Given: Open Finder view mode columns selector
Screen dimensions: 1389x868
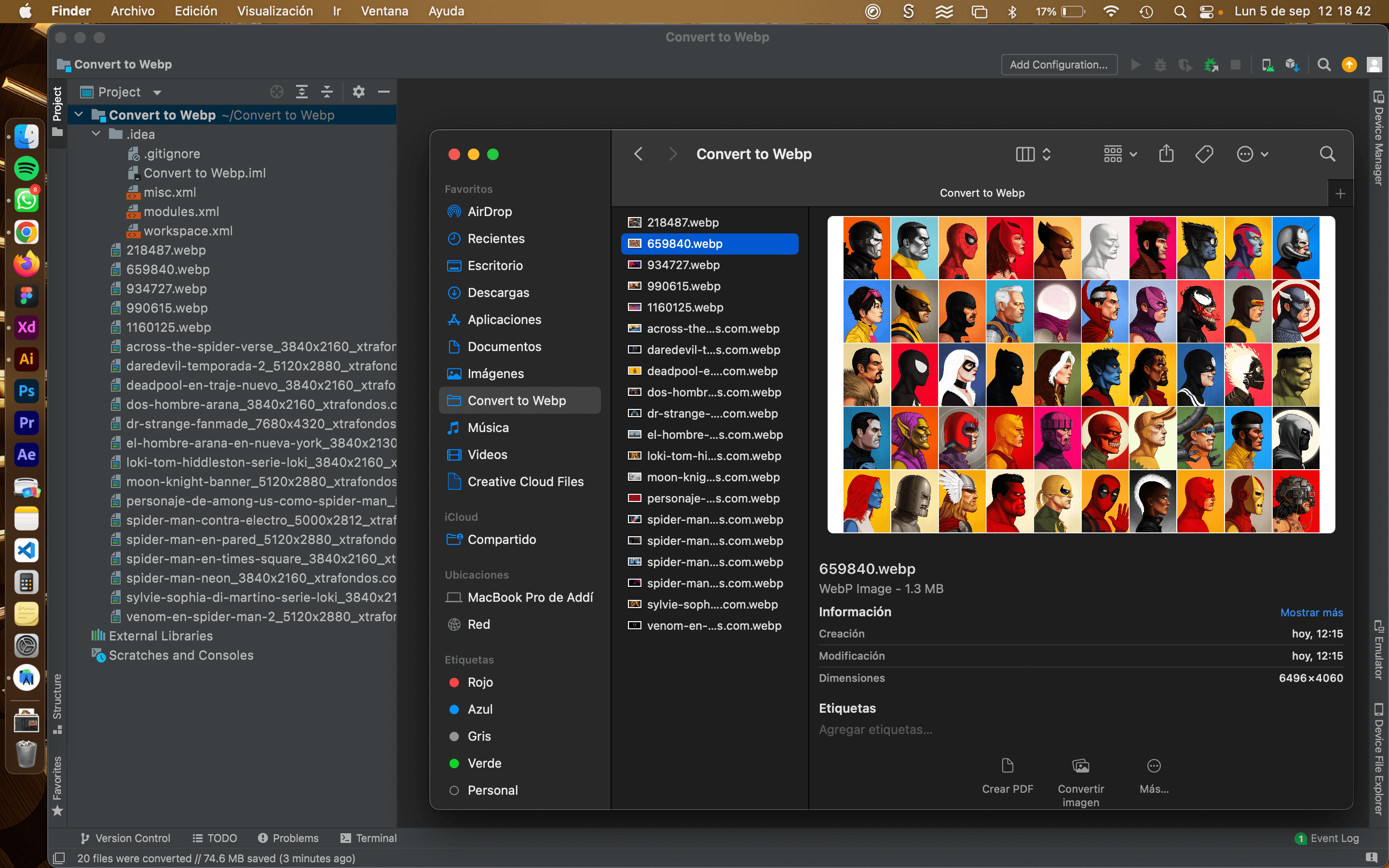Looking at the screenshot, I should pyautogui.click(x=1033, y=154).
